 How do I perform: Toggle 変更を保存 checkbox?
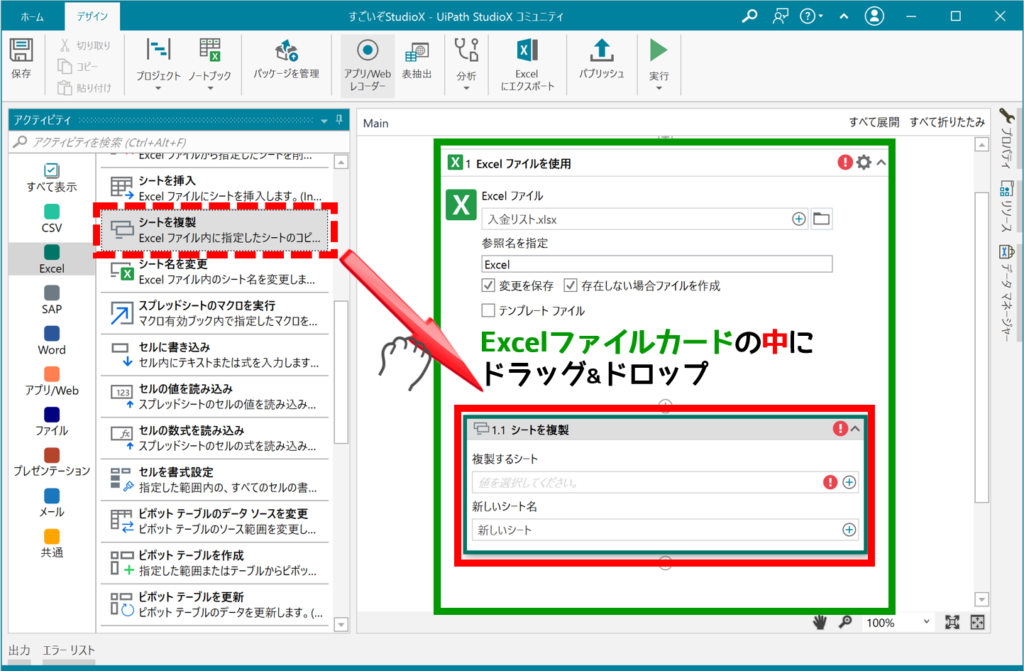(x=488, y=286)
